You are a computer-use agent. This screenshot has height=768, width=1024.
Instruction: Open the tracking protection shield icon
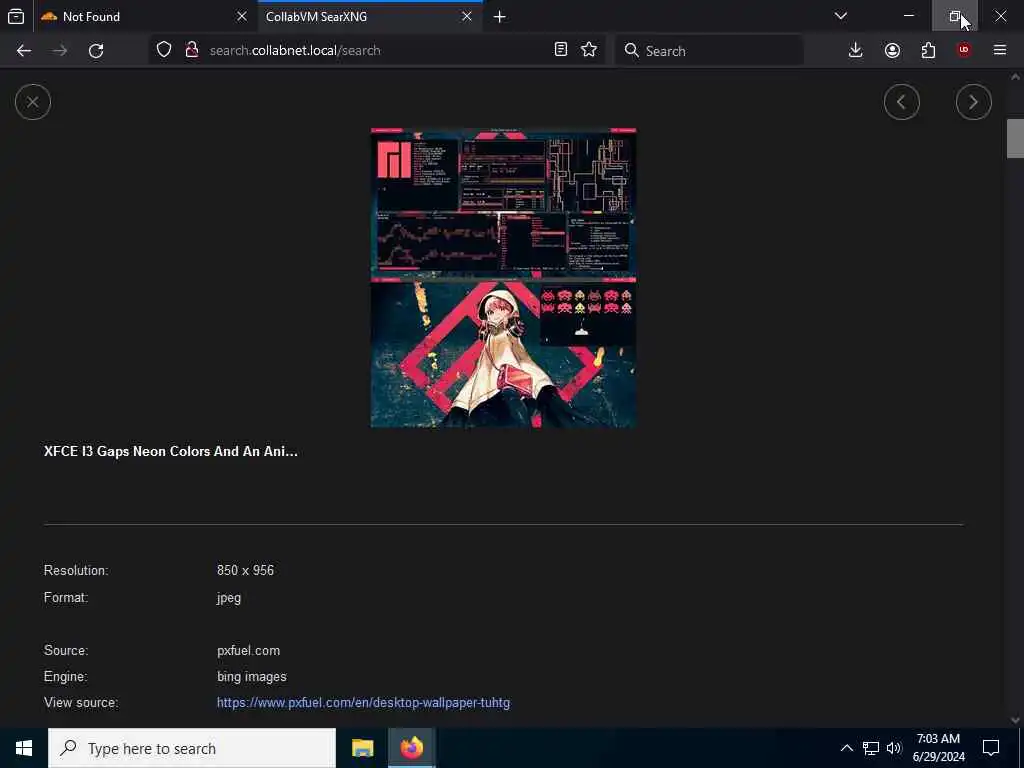(x=164, y=50)
